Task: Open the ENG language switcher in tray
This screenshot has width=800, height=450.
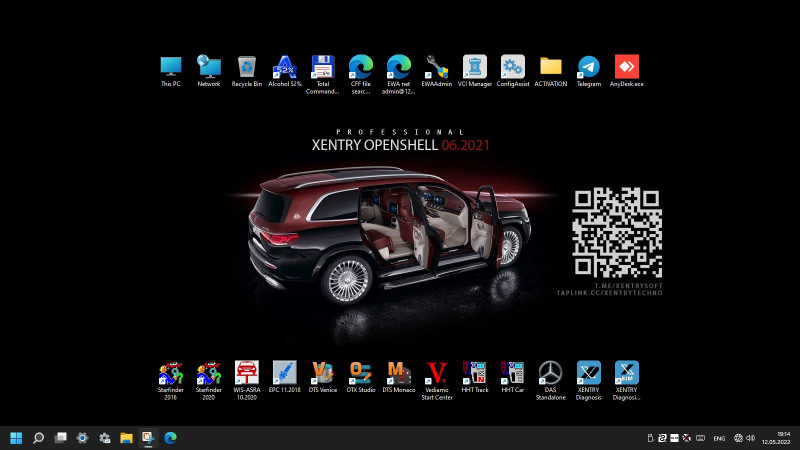Action: click(x=718, y=438)
